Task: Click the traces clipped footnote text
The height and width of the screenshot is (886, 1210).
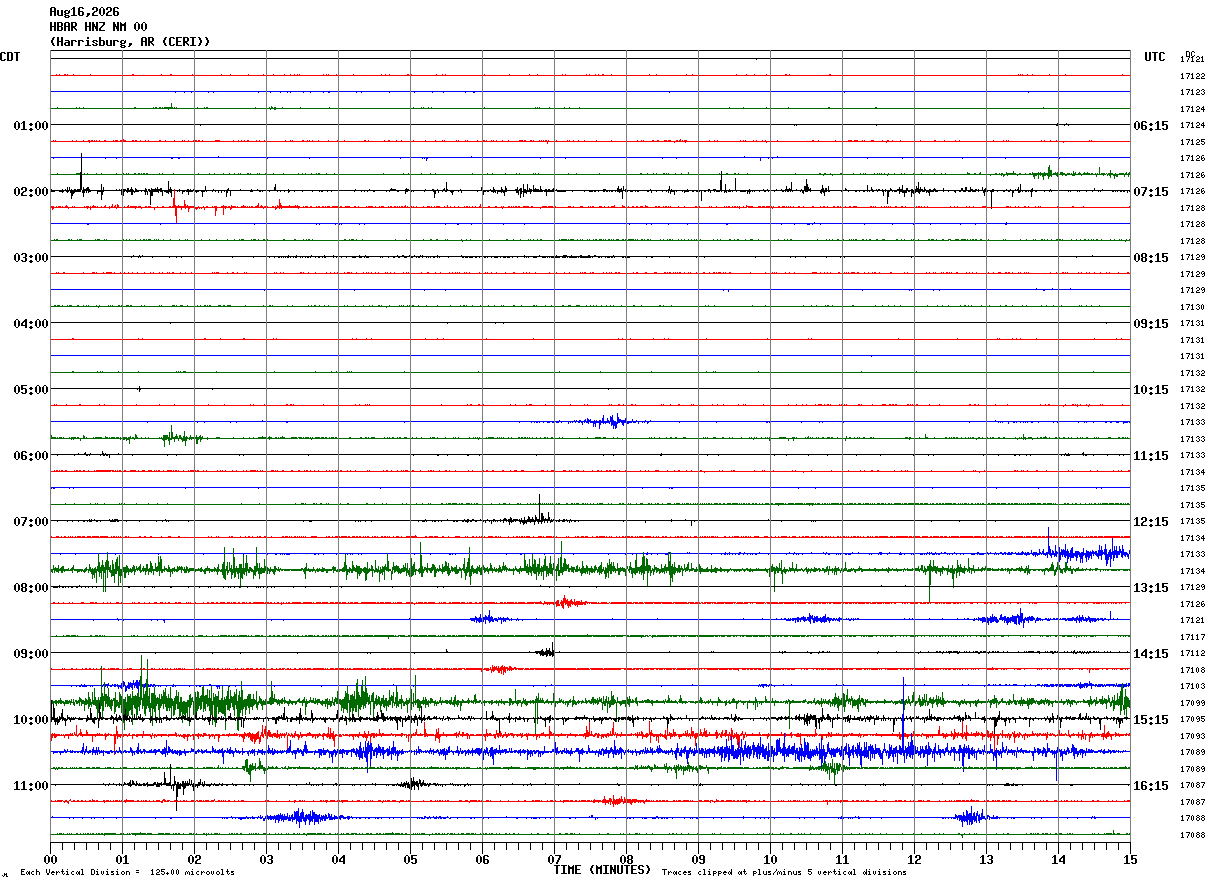Action: (x=784, y=873)
